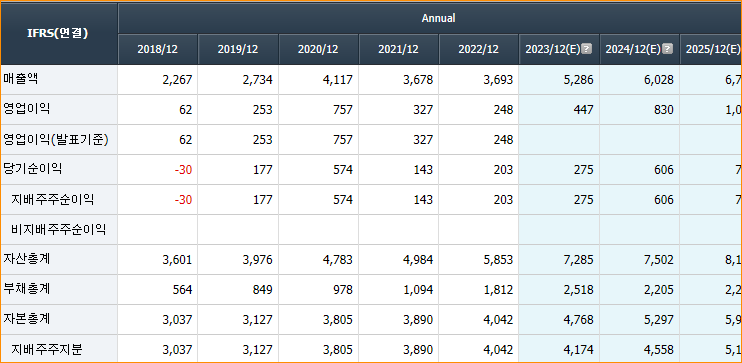Screen dimensions: 742x363
Task: Select the 자산총계 row label
Action: (x=26, y=259)
